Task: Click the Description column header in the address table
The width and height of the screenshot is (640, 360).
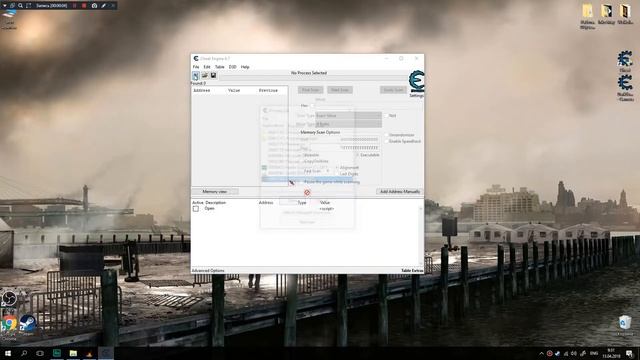Action: (216, 203)
